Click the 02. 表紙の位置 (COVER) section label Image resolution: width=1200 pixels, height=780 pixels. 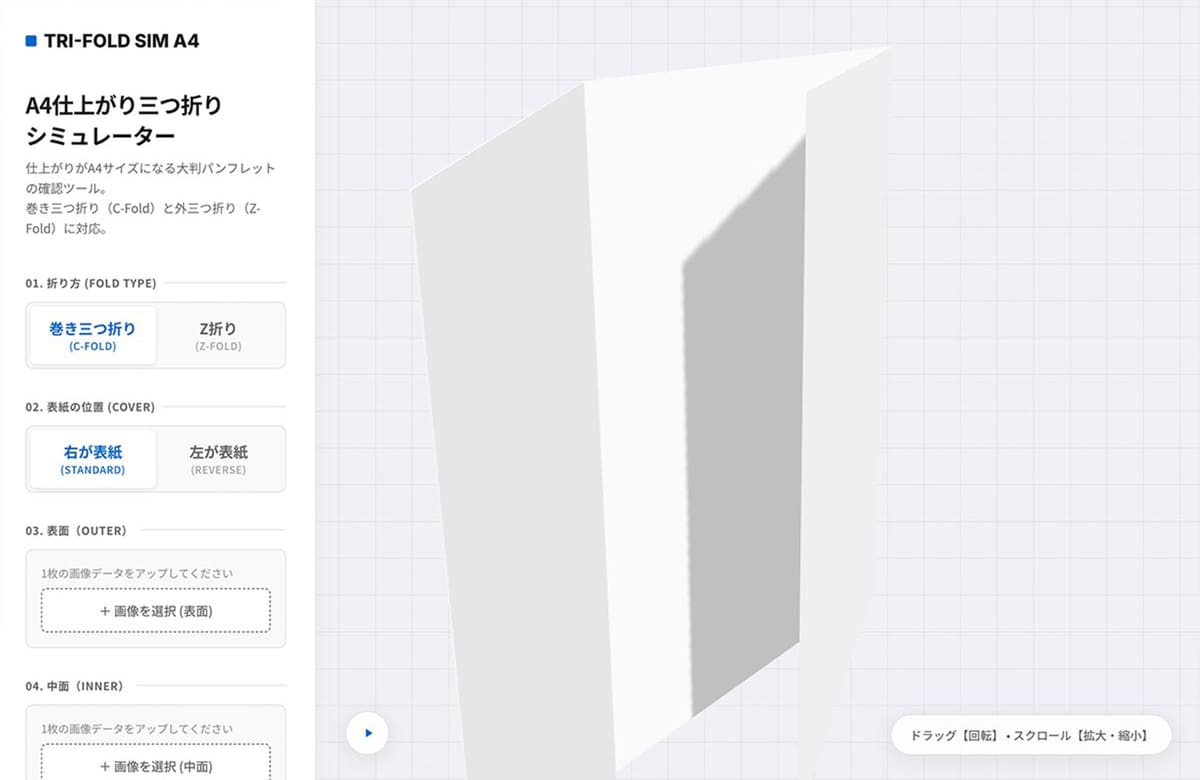(x=90, y=407)
